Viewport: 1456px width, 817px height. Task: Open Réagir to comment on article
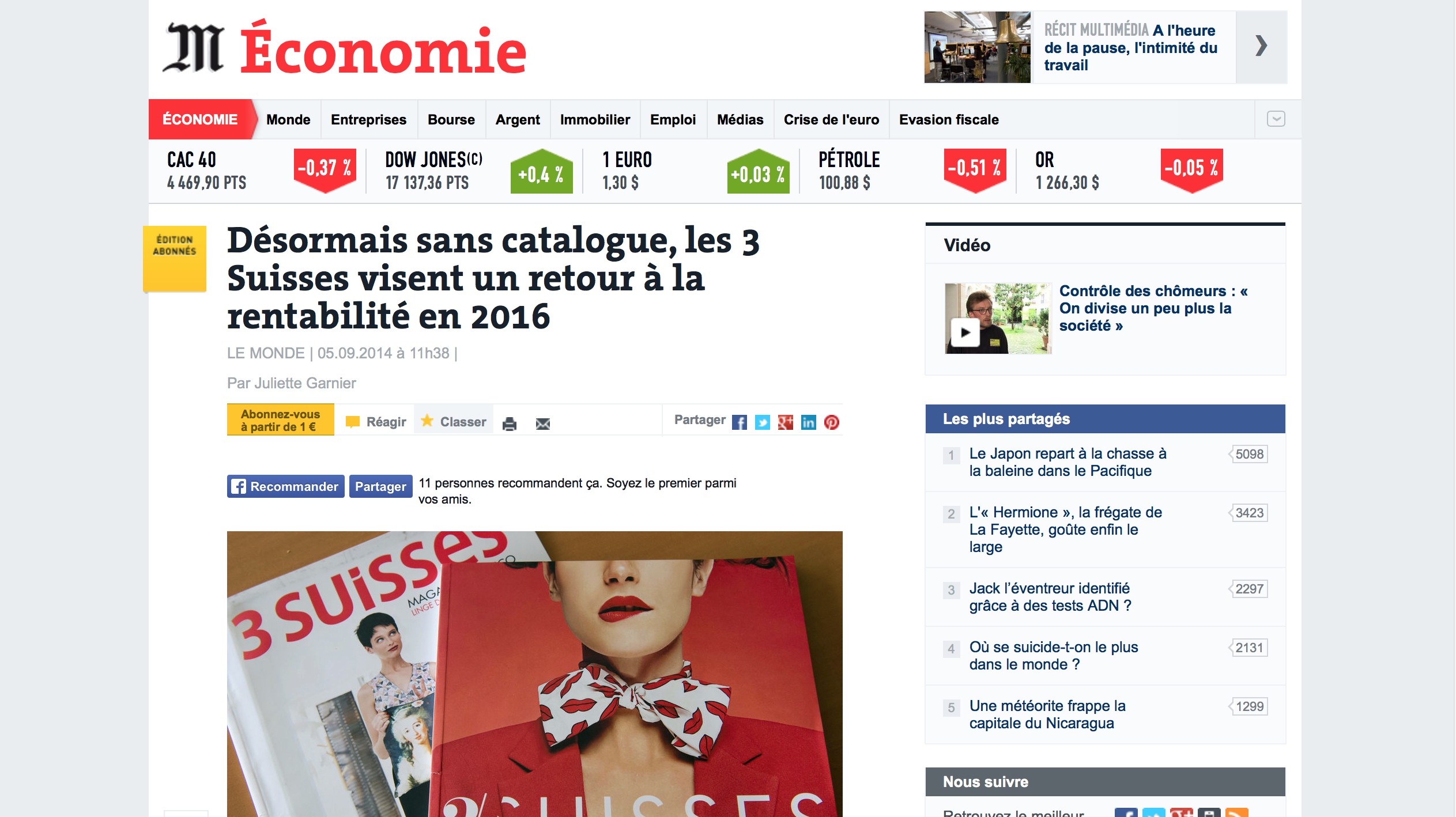pos(376,422)
